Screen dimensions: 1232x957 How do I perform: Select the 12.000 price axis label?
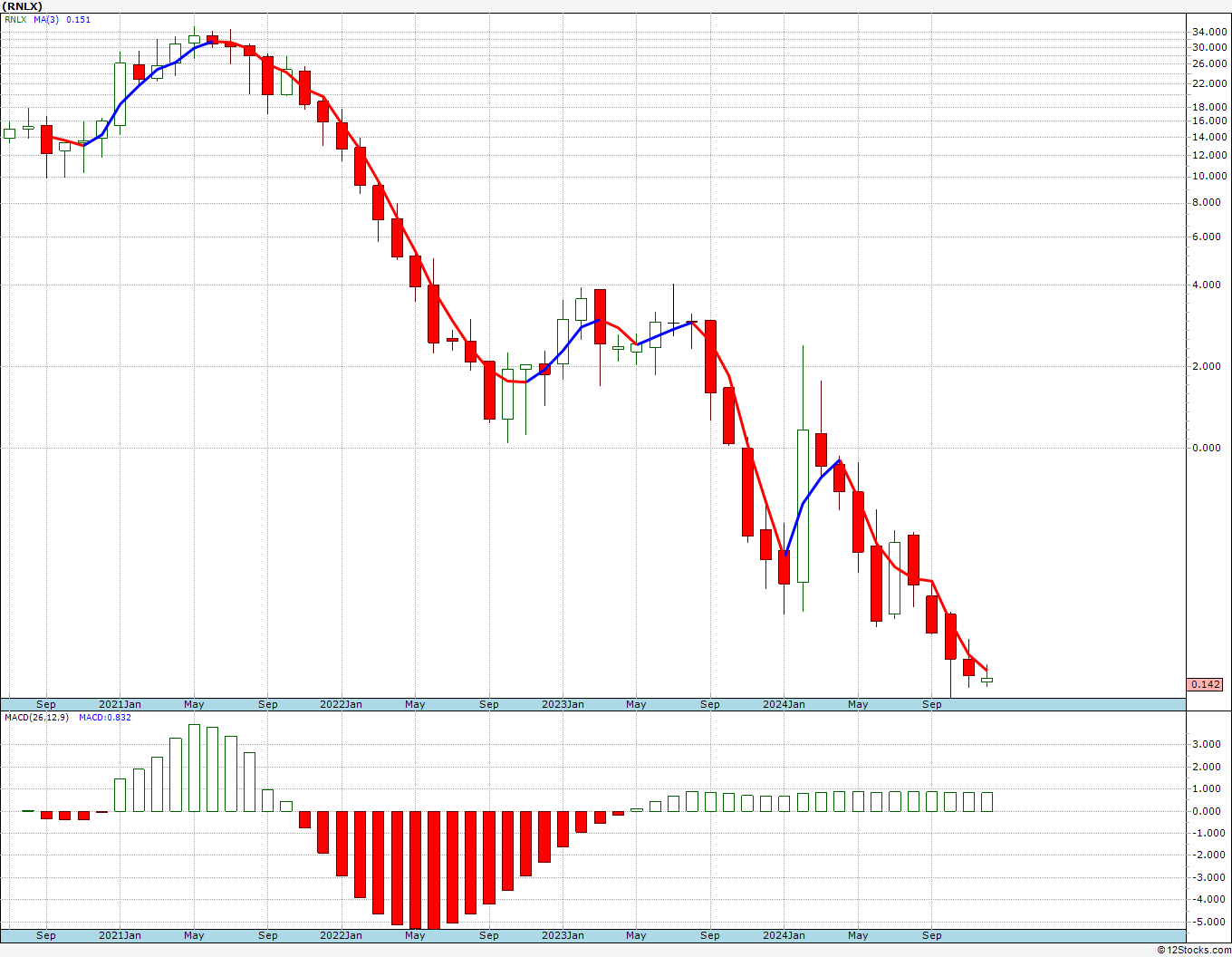(1210, 155)
